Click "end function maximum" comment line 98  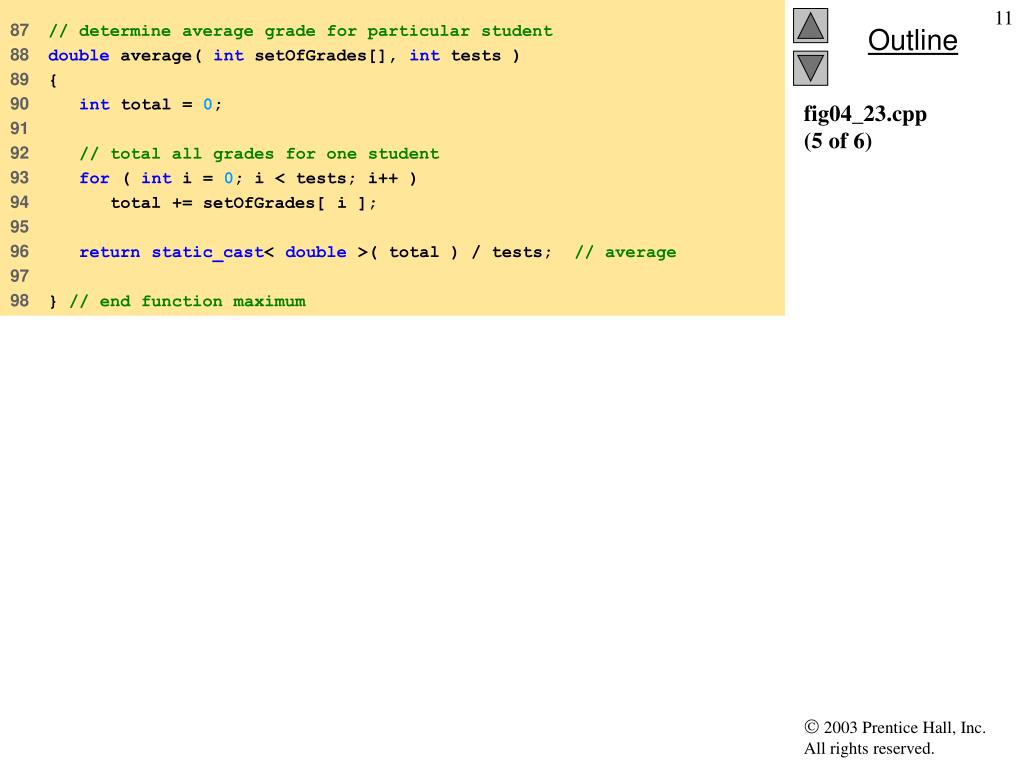pyautogui.click(x=187, y=301)
